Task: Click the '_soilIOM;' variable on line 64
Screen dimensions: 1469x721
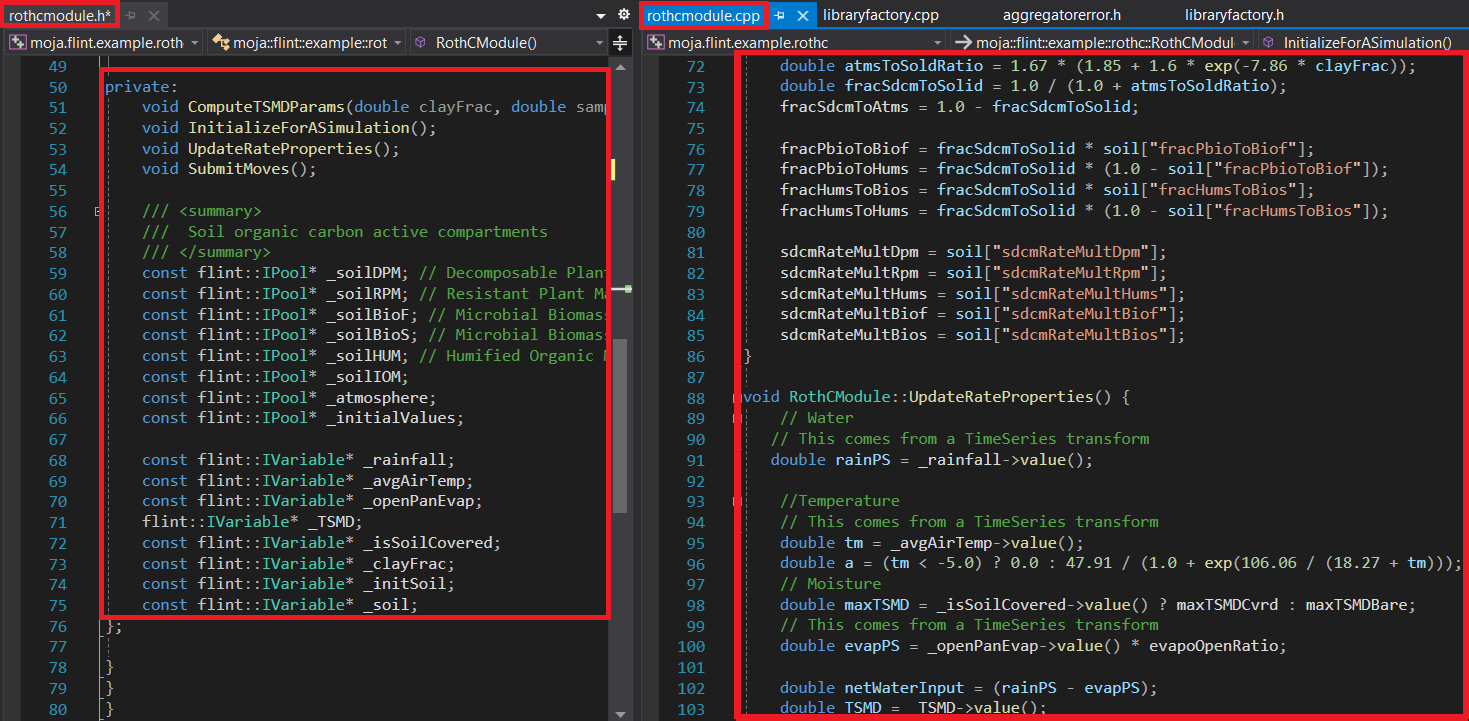Action: pyautogui.click(x=367, y=377)
